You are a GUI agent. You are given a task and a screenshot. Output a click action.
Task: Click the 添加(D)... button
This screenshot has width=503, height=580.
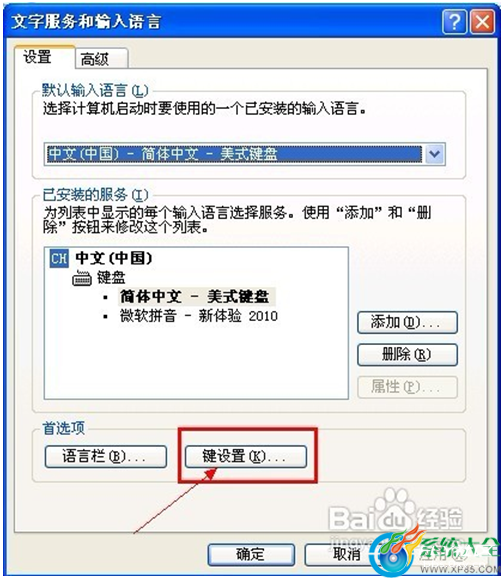[407, 323]
